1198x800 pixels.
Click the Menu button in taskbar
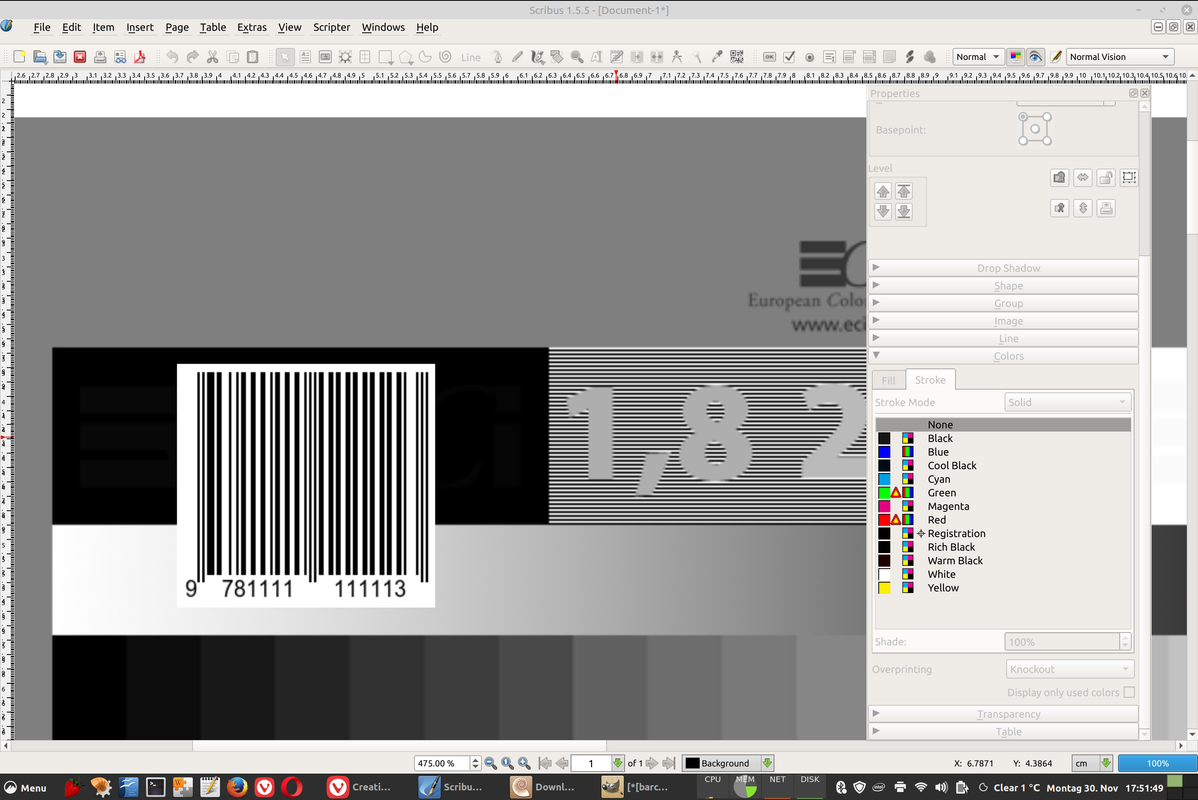(25, 787)
